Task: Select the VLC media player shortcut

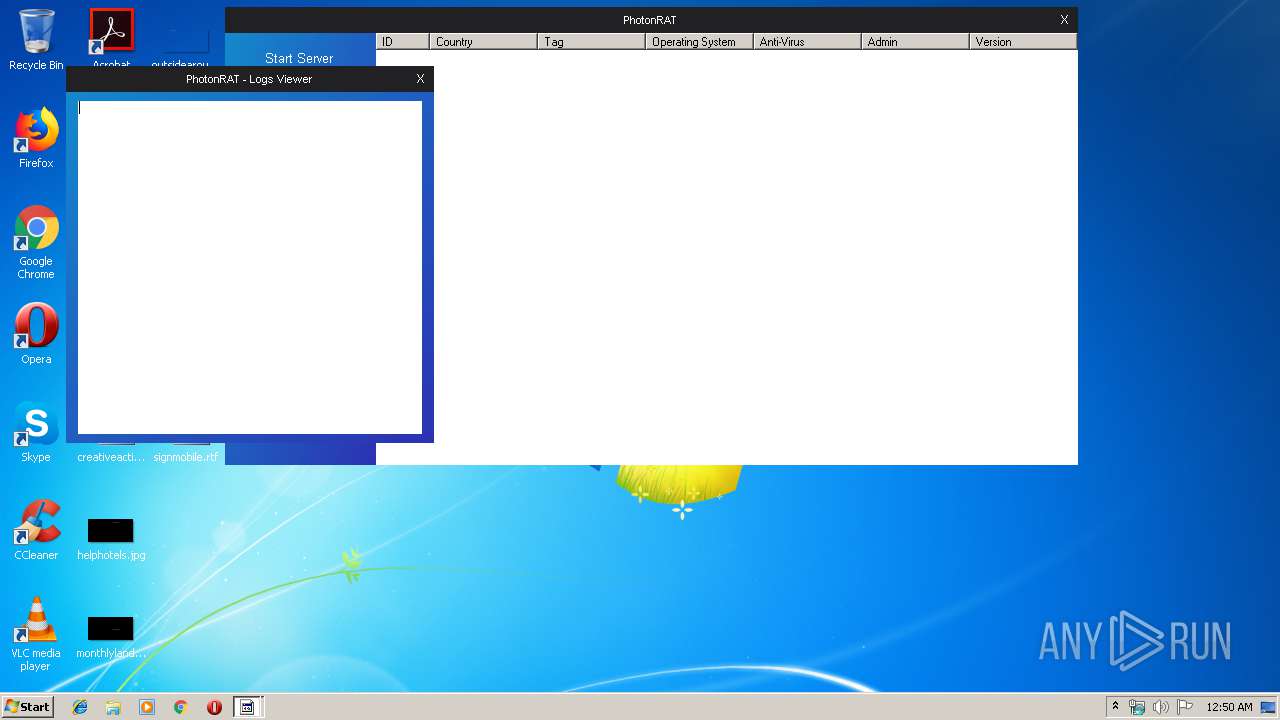Action: 36,634
